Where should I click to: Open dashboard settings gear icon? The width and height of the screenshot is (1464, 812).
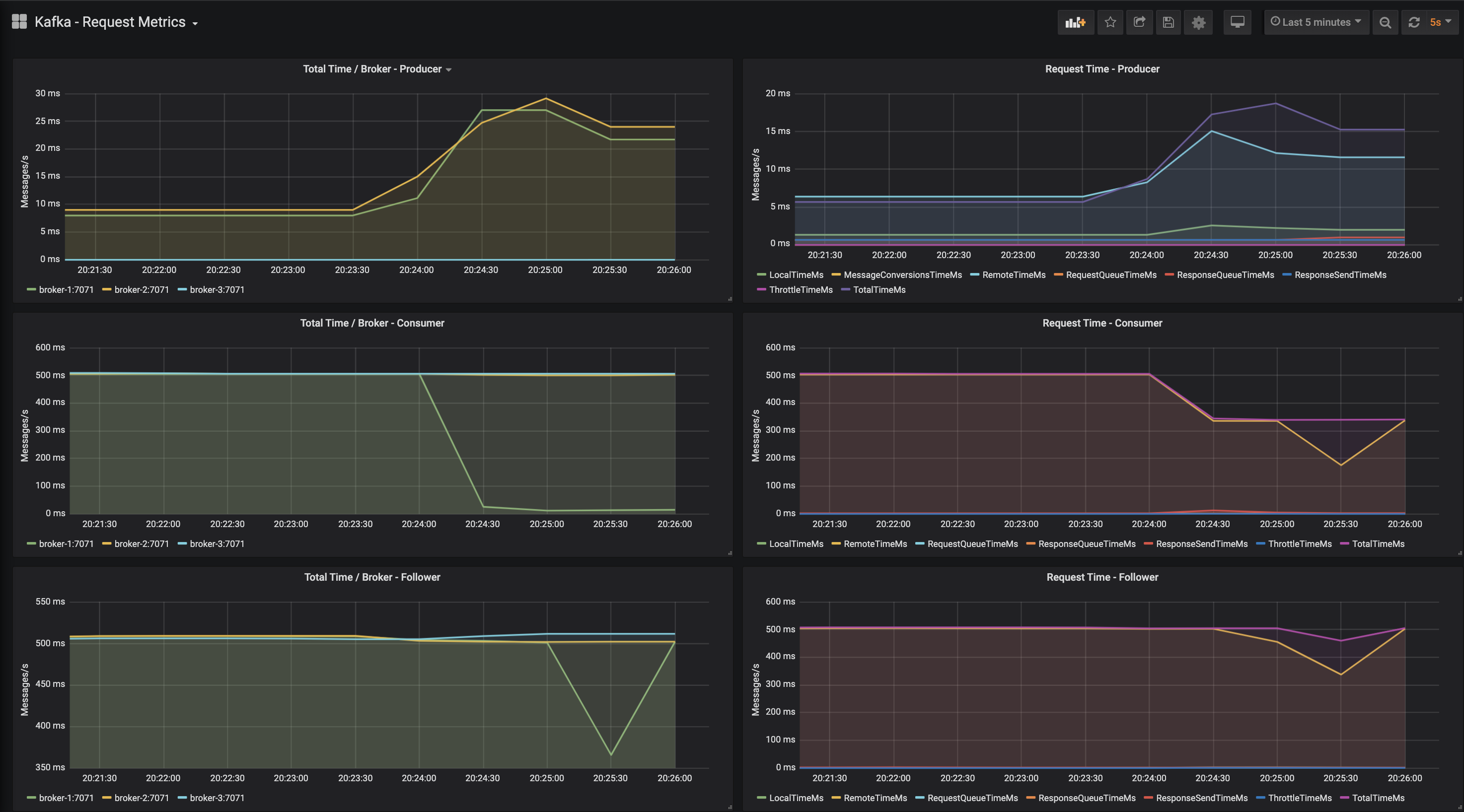1199,22
